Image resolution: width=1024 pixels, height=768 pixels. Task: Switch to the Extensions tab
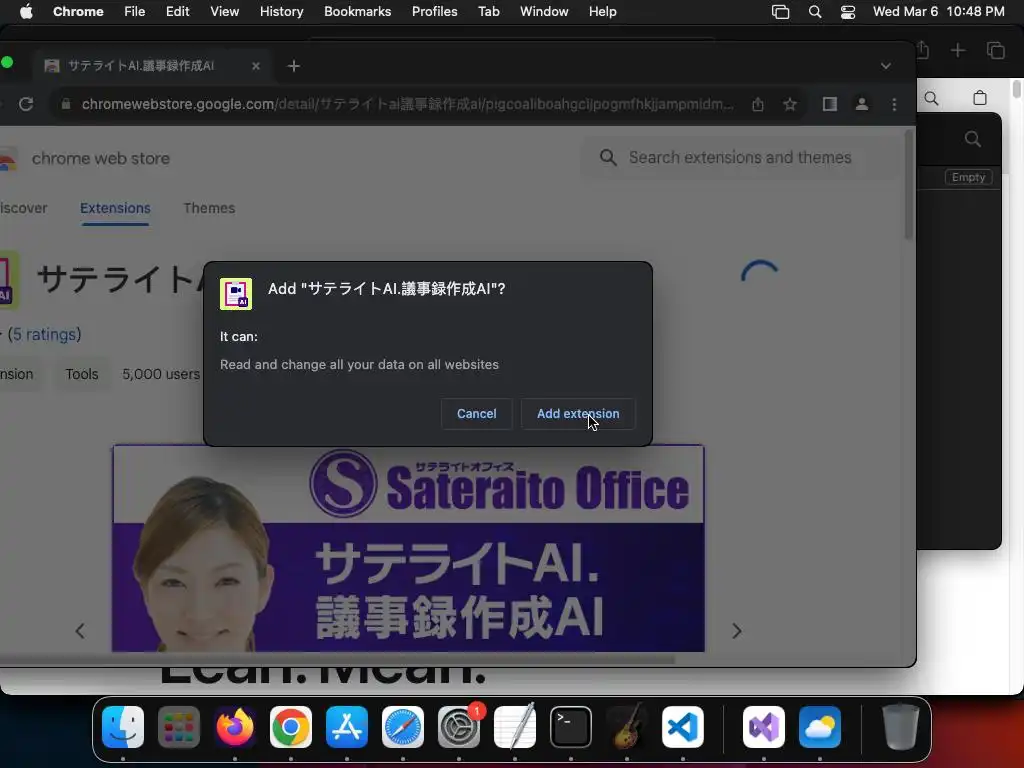(x=115, y=208)
